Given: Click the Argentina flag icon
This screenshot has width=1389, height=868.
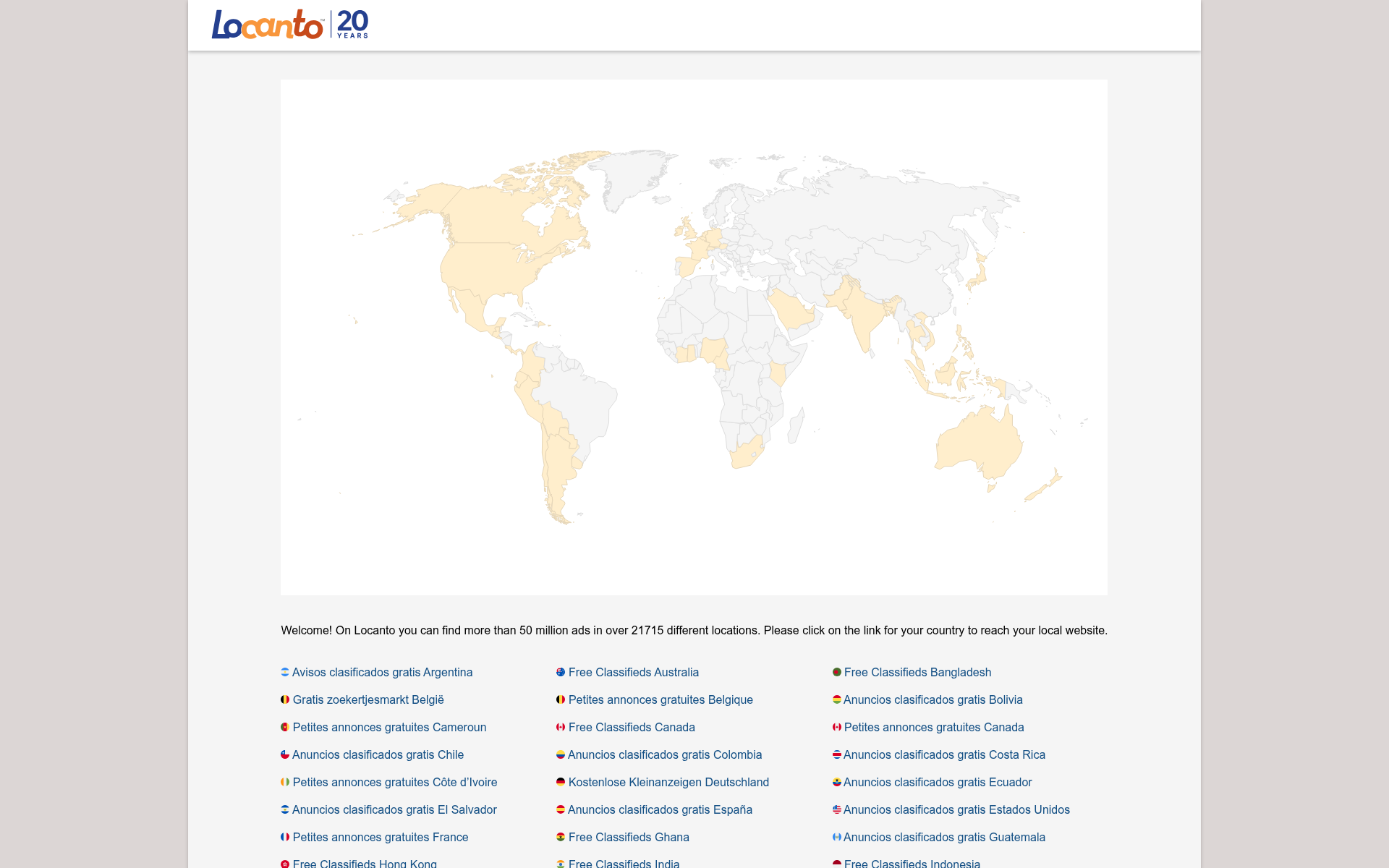Looking at the screenshot, I should pos(285,672).
